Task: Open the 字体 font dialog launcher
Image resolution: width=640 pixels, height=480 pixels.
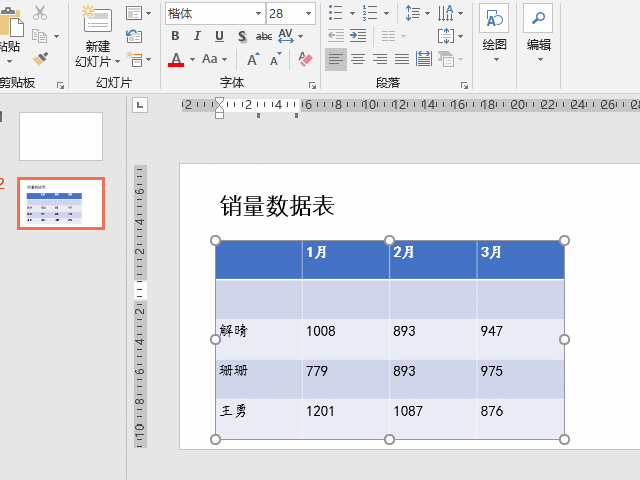Action: 312,85
